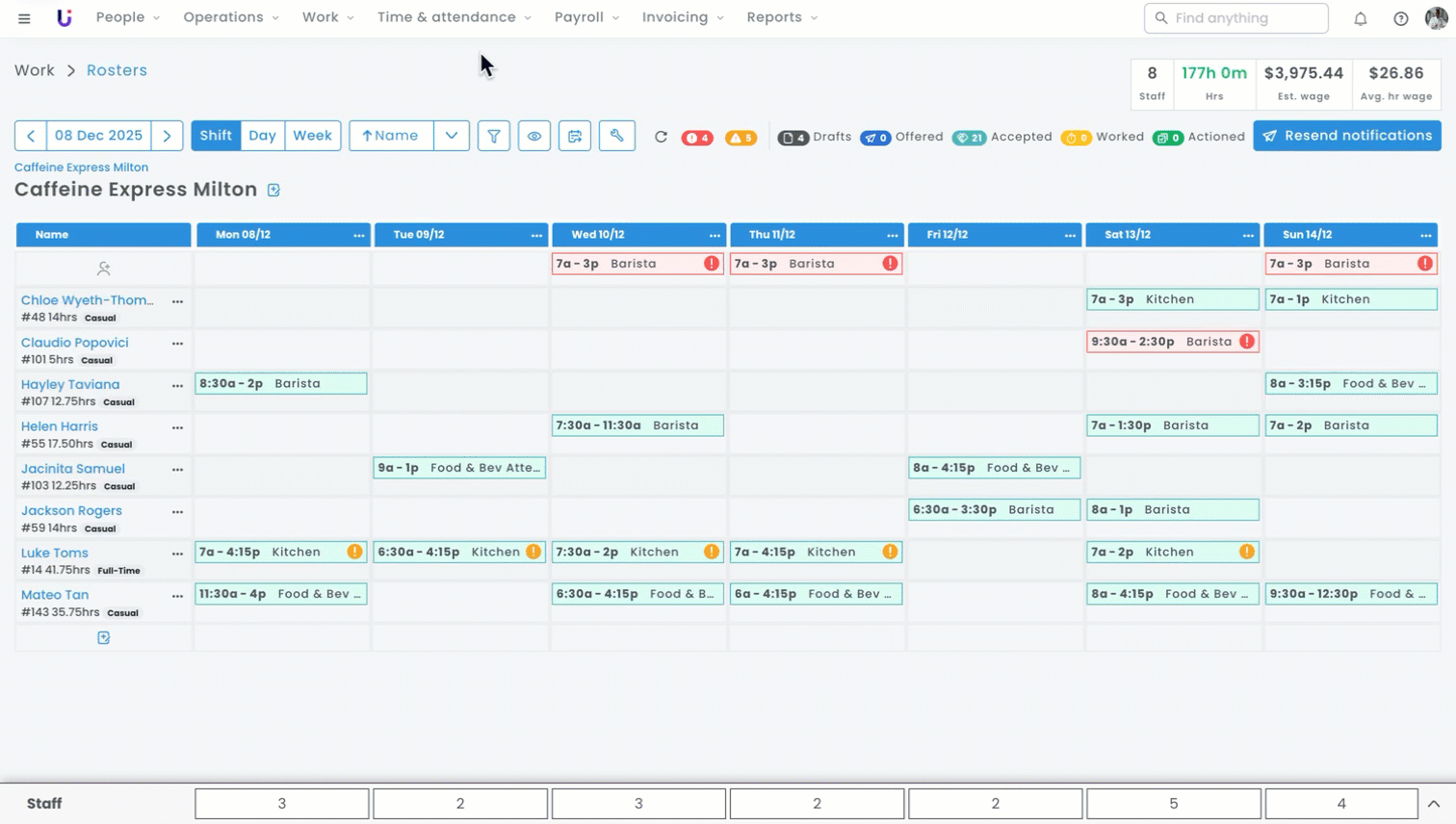
Task: Expand the staff totals panel chevron
Action: point(1433,804)
